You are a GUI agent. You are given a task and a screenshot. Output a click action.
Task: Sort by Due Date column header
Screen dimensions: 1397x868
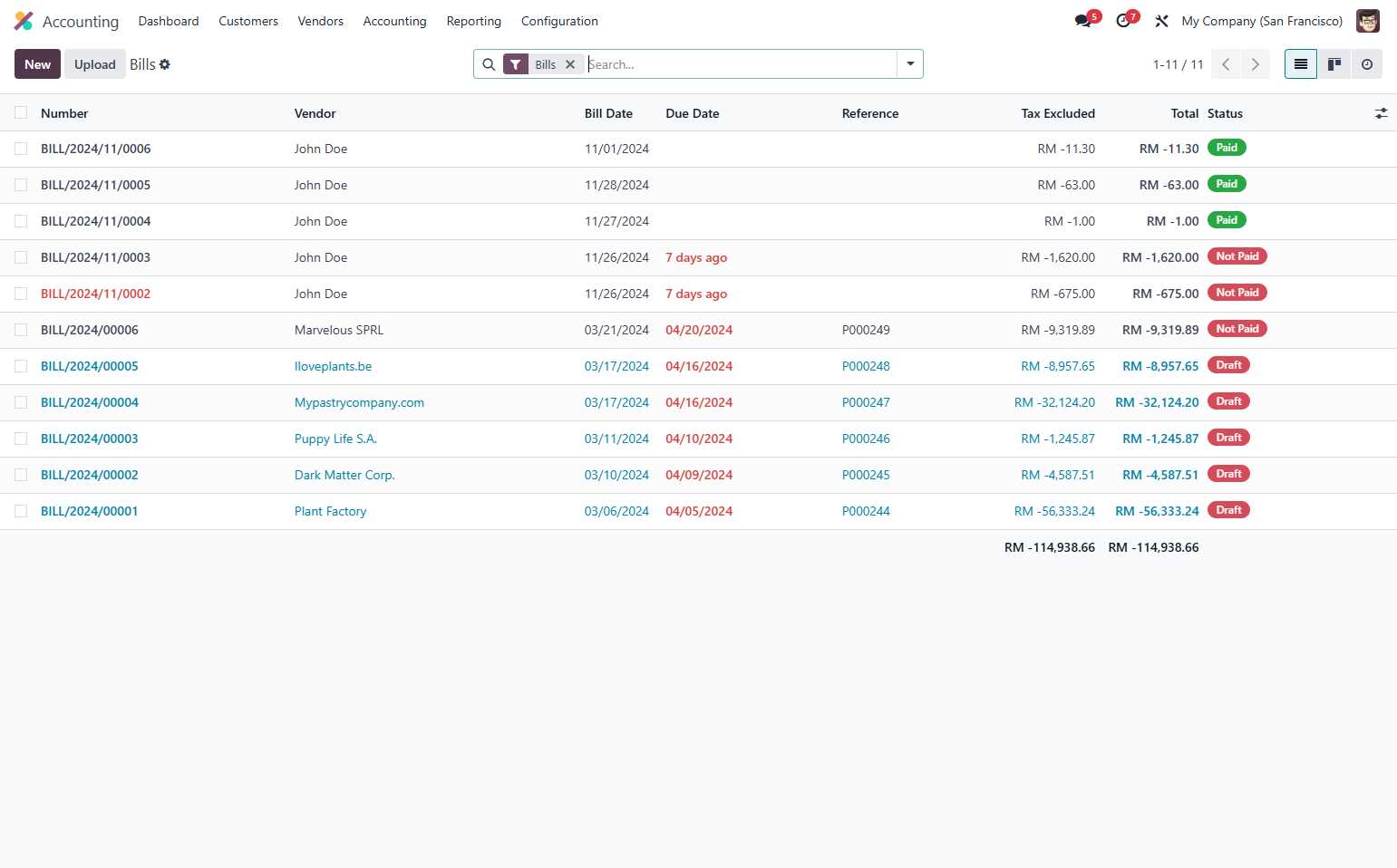[x=693, y=113]
